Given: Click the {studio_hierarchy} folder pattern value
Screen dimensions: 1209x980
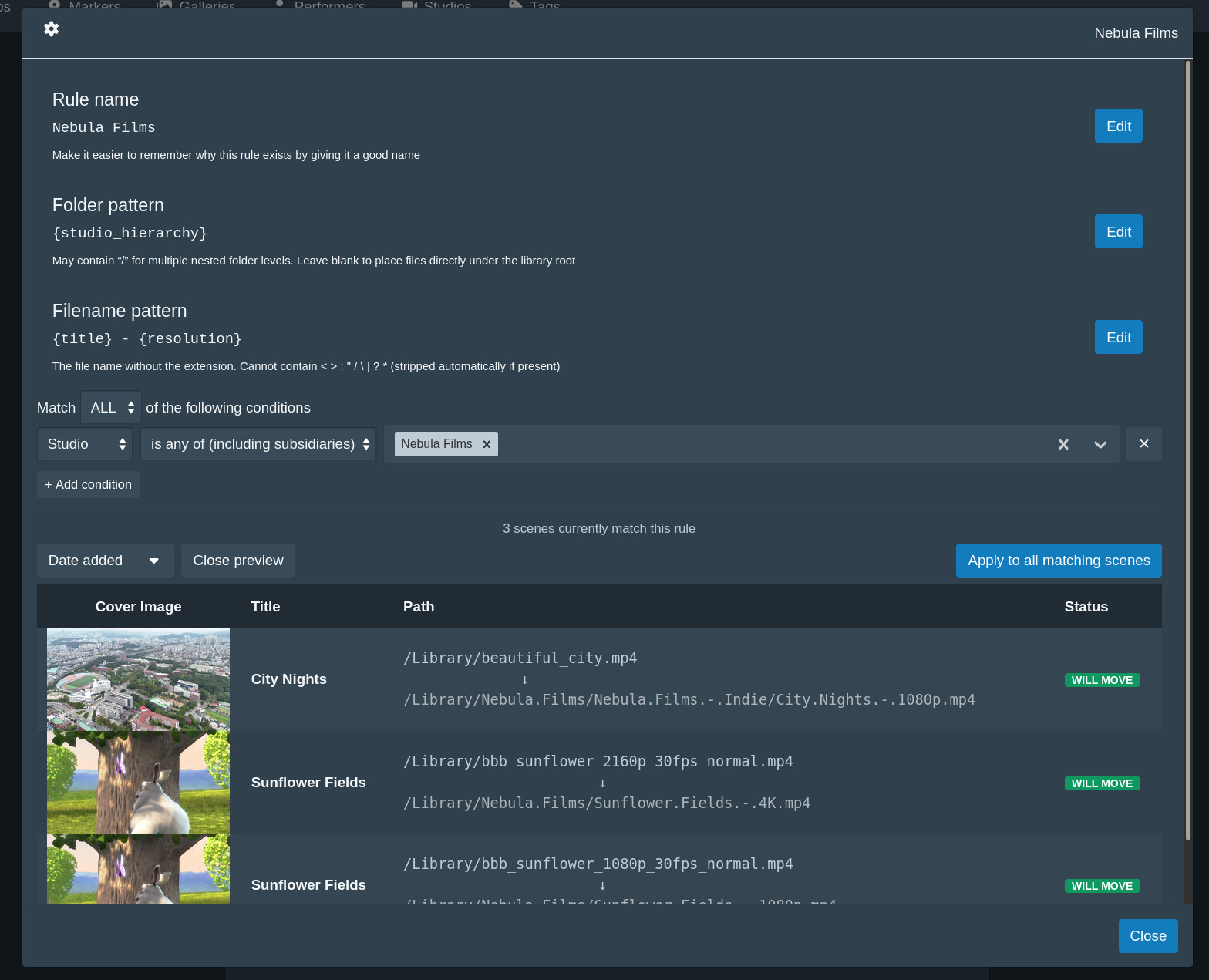Looking at the screenshot, I should [130, 233].
